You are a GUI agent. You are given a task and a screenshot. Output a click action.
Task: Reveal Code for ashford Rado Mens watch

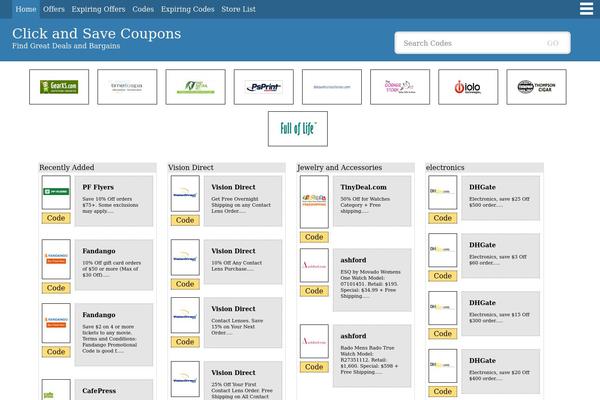(x=314, y=367)
